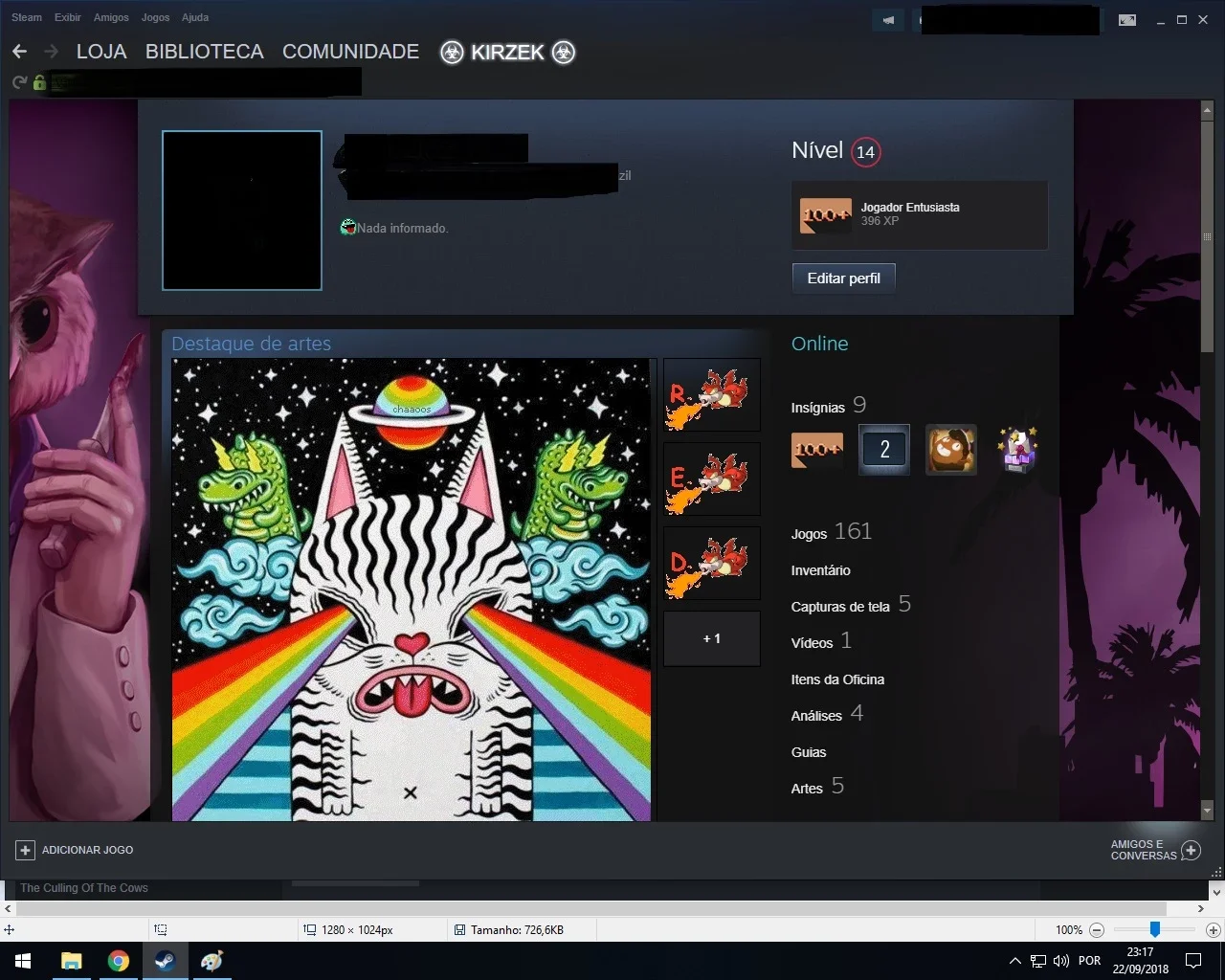Viewport: 1225px width, 980px height.
Task: Click the volume speaker tray icon
Action: click(x=1060, y=961)
